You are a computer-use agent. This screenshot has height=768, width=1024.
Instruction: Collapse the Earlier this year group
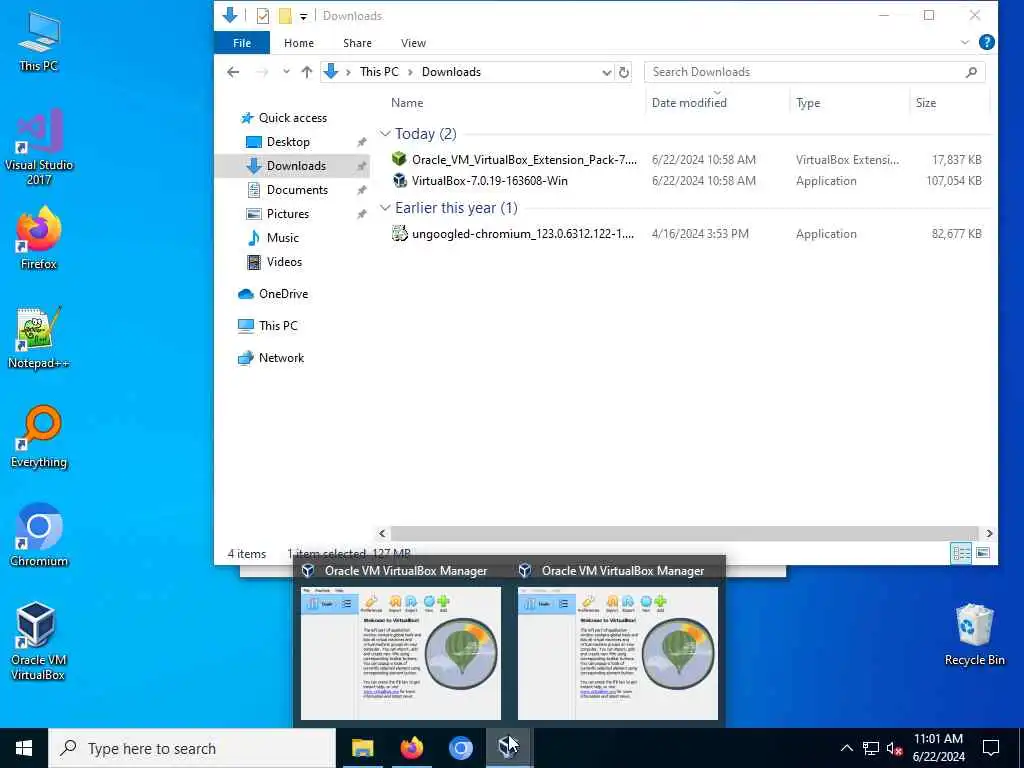385,208
